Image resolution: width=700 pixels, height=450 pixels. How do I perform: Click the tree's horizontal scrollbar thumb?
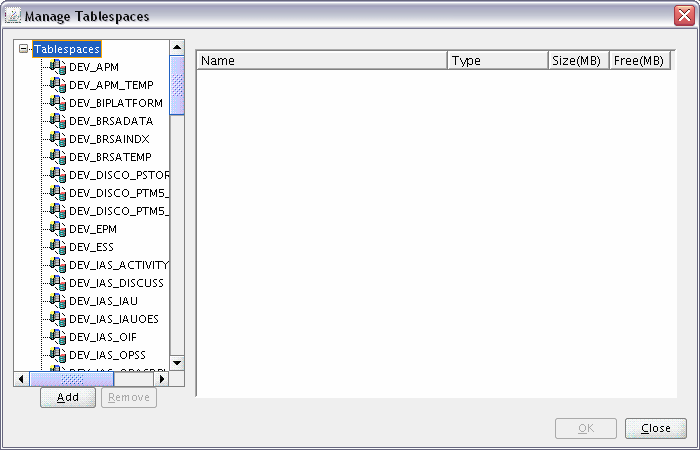[x=71, y=379]
